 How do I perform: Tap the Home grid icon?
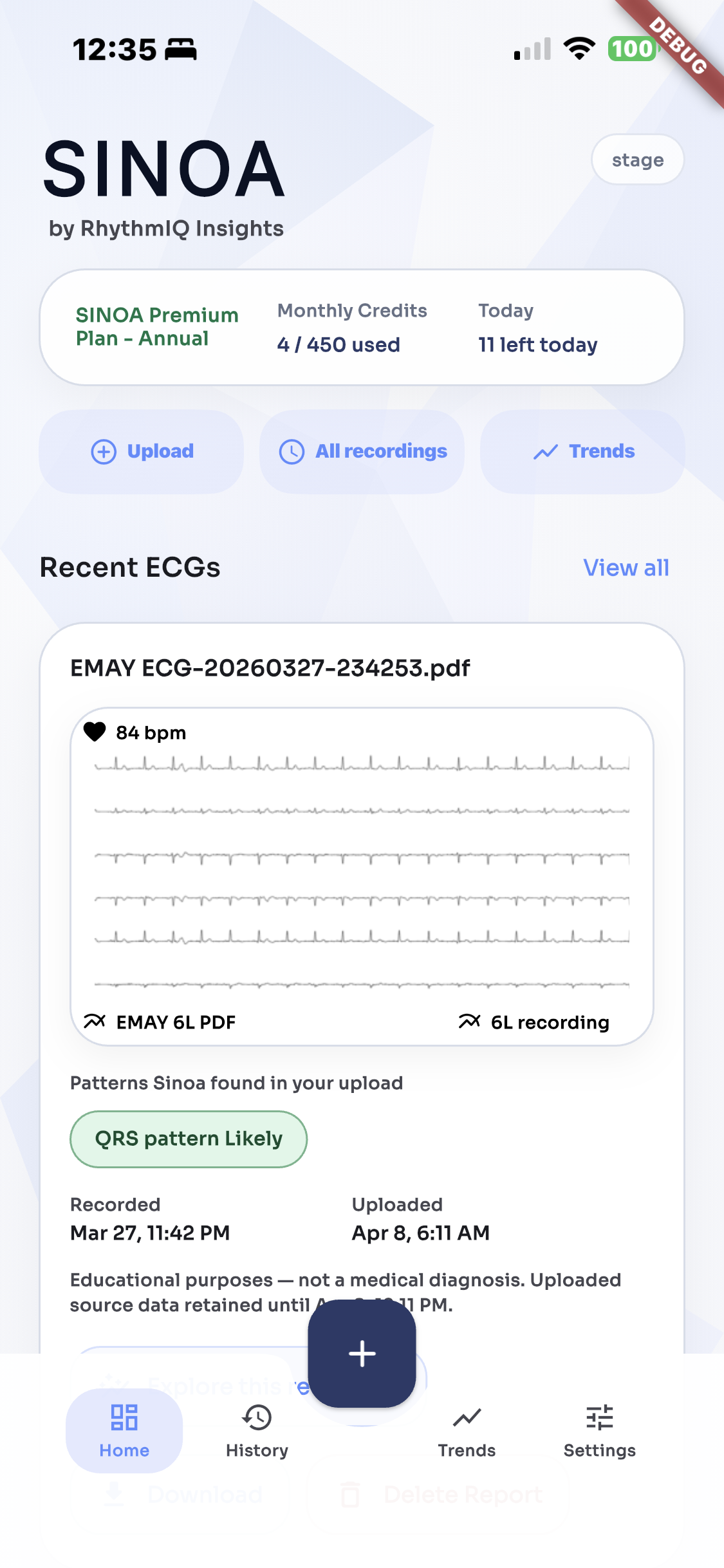pyautogui.click(x=124, y=1417)
